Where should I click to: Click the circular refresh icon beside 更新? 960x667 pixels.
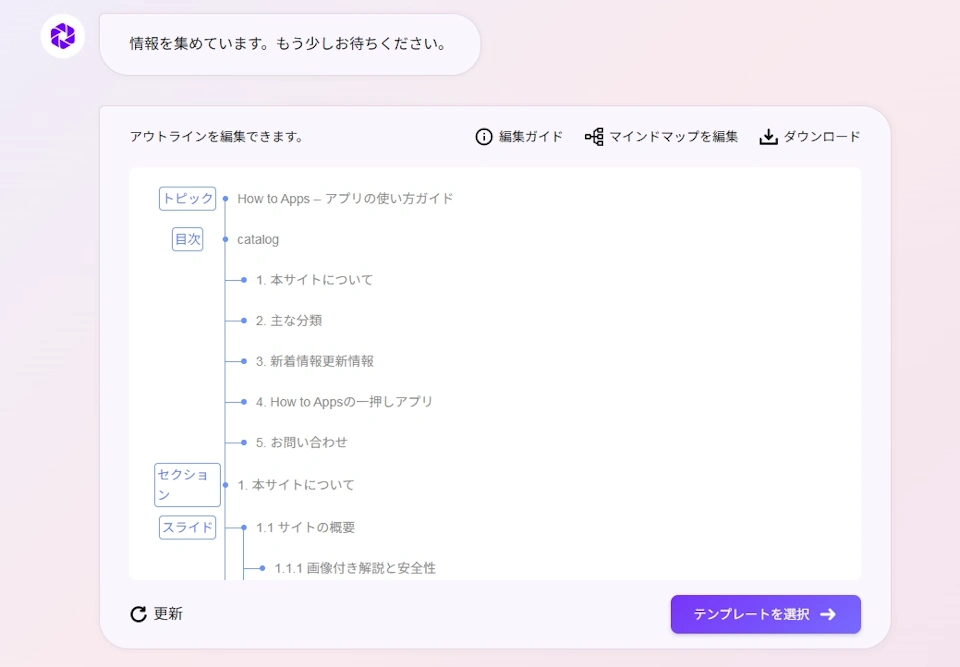tap(139, 614)
